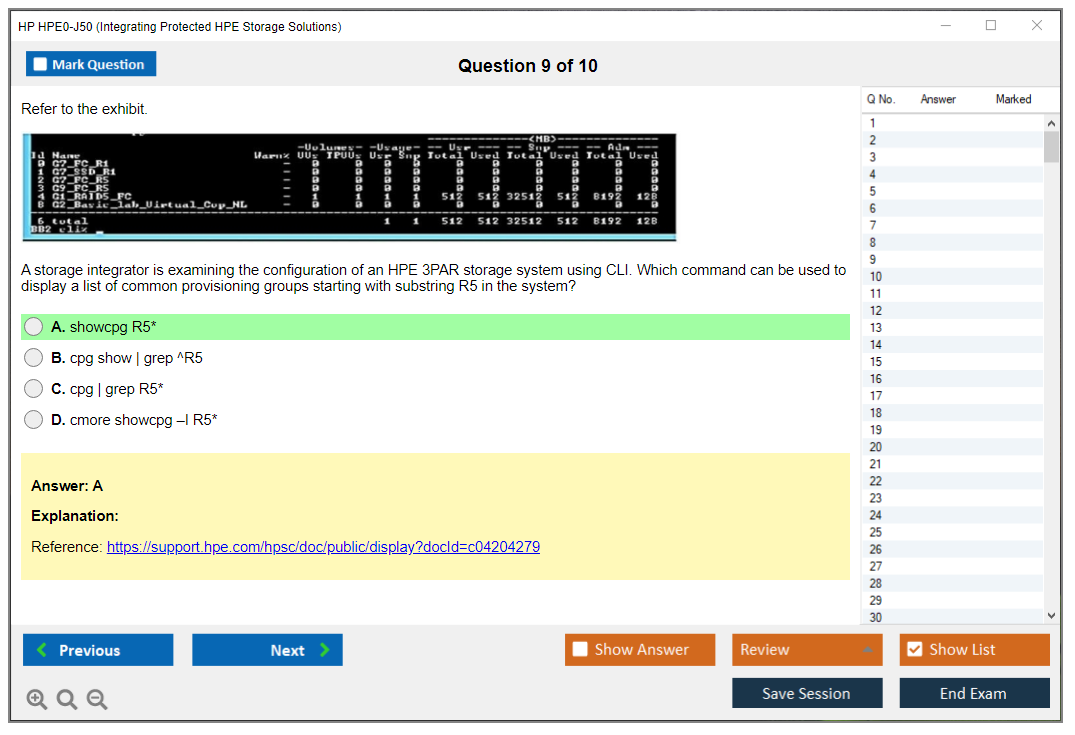The height and width of the screenshot is (735, 1075).
Task: Advance to the Next question
Action: (267, 650)
